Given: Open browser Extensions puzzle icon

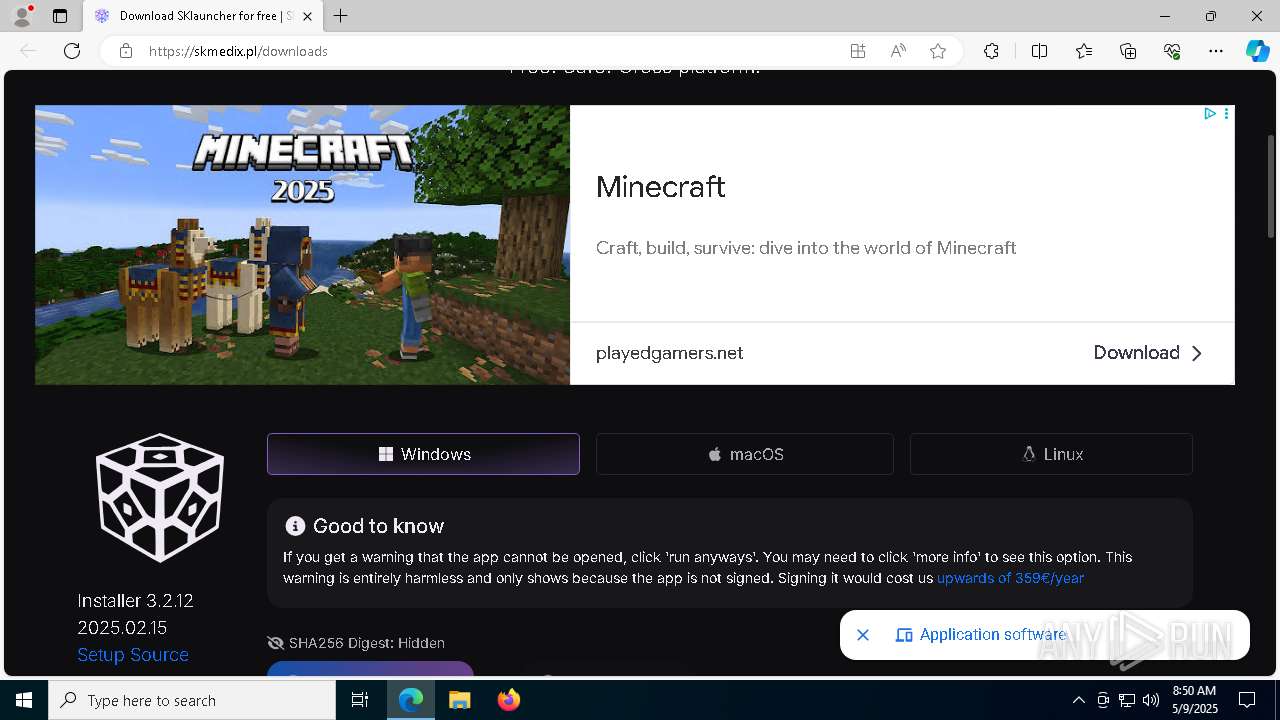Looking at the screenshot, I should coord(991,51).
